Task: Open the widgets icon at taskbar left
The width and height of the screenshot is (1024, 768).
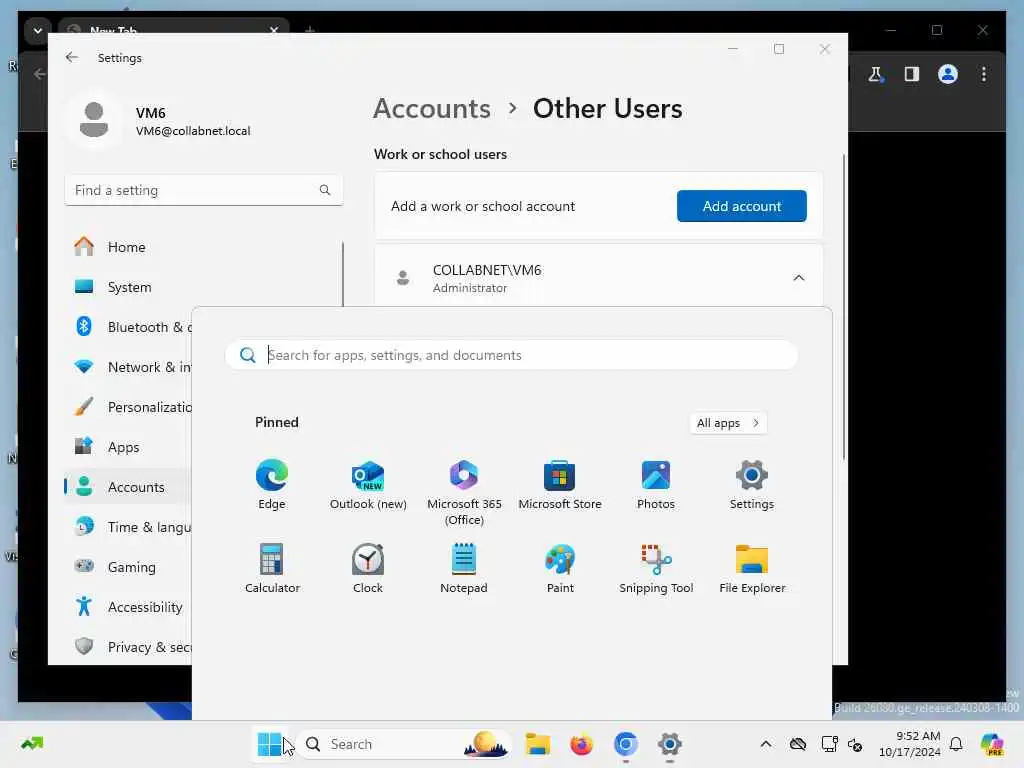Action: tap(32, 744)
